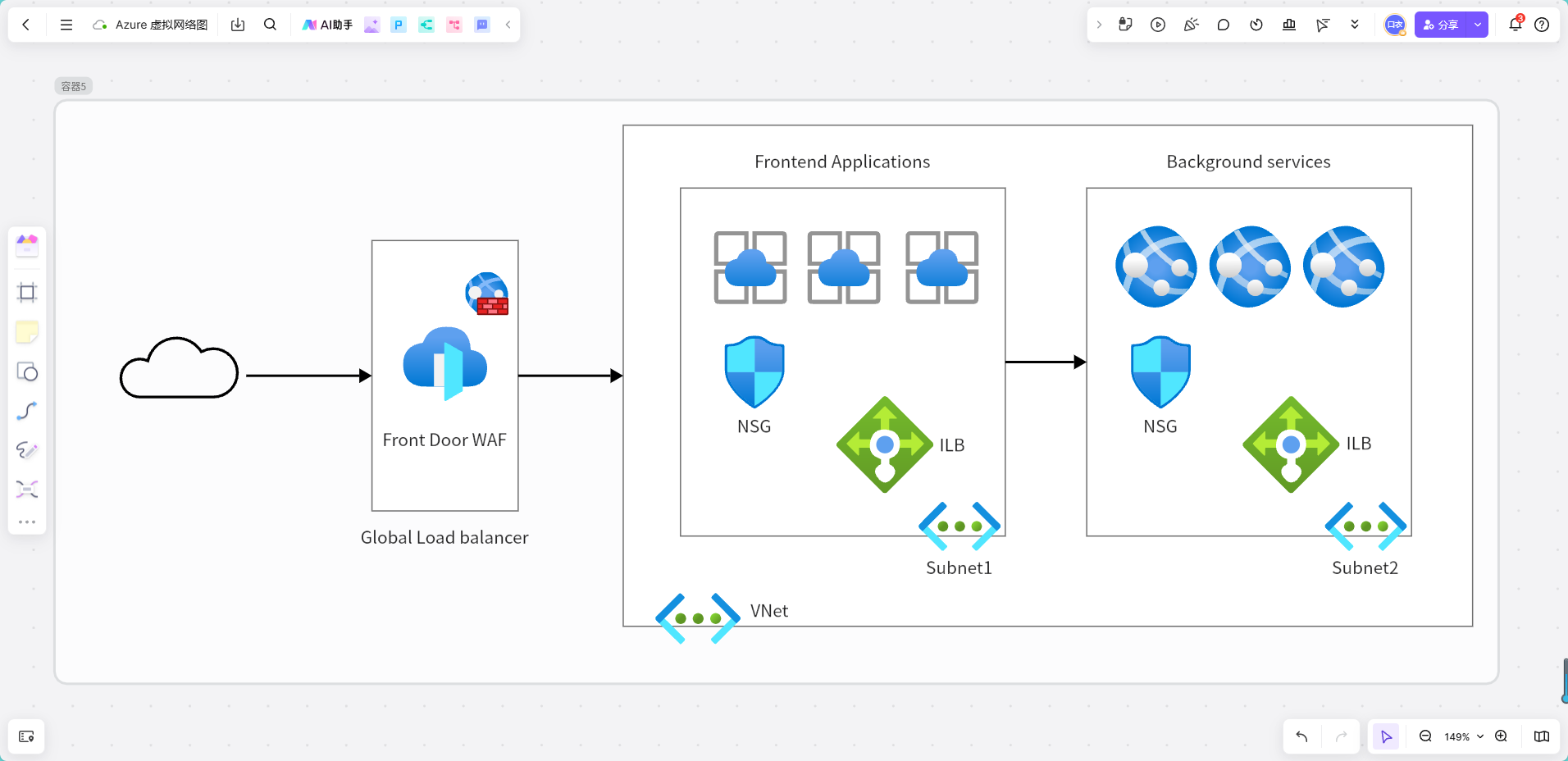The height and width of the screenshot is (761, 1568).
Task: Open the share button dropdown arrow
Action: [1478, 25]
